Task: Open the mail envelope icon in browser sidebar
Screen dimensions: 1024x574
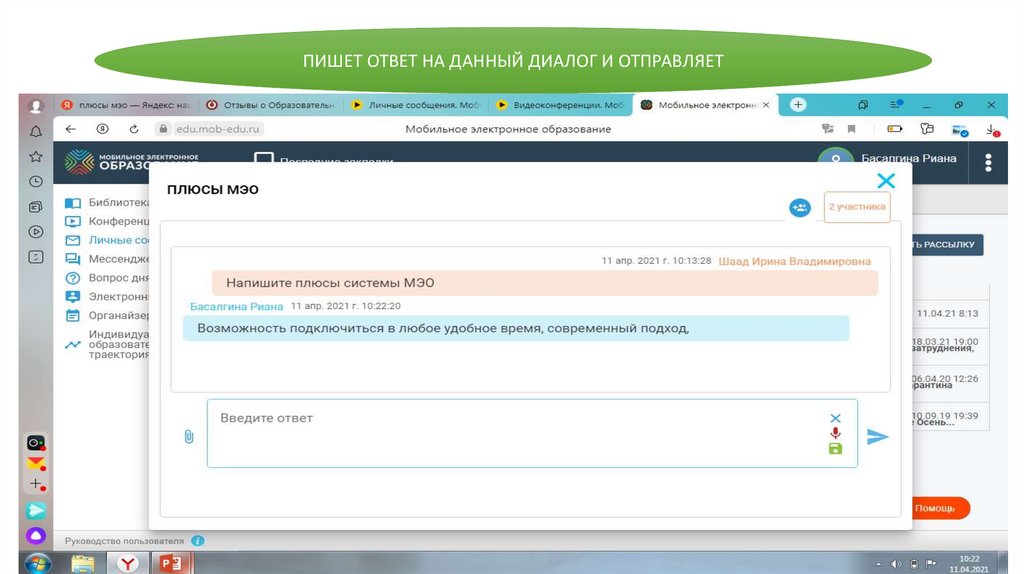Action: click(36, 464)
